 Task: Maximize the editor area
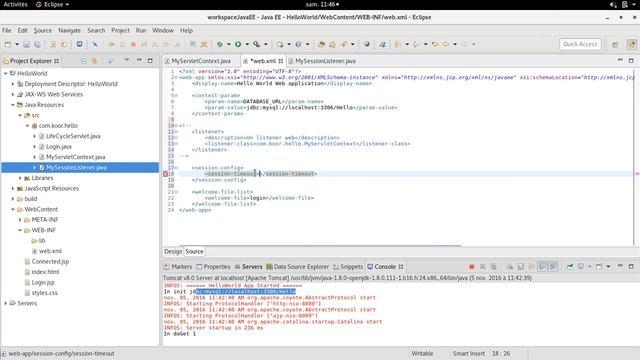[x=631, y=60]
